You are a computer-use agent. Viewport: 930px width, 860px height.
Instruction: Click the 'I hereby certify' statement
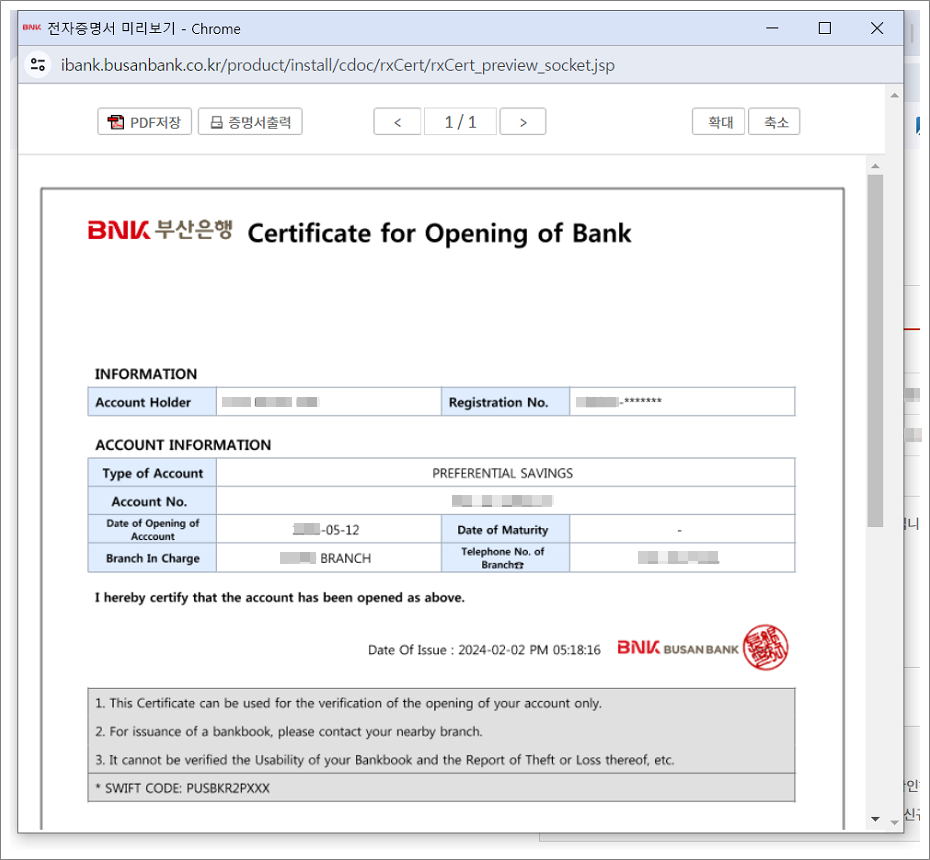(x=279, y=597)
